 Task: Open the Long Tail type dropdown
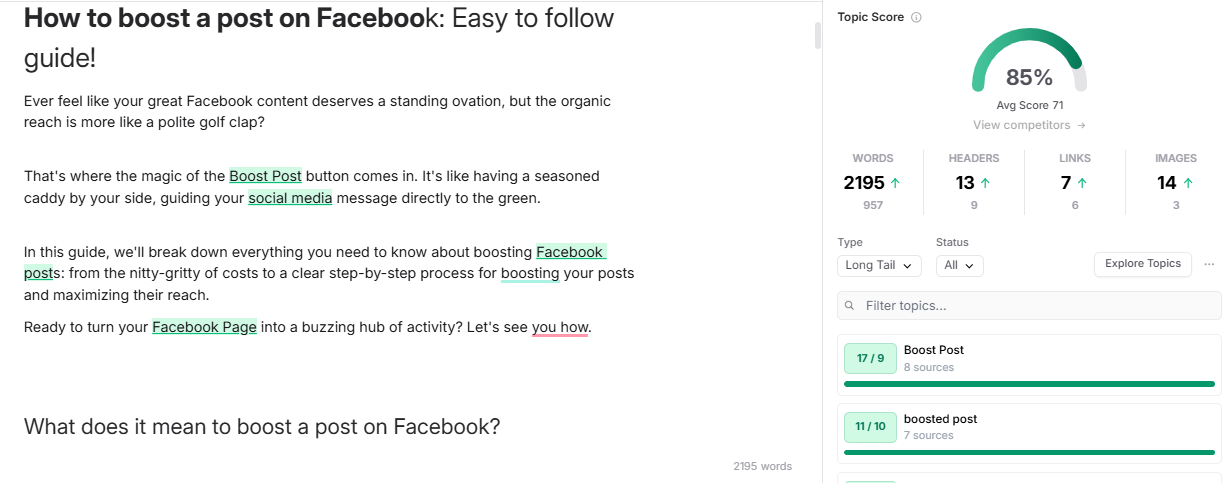[x=879, y=266]
